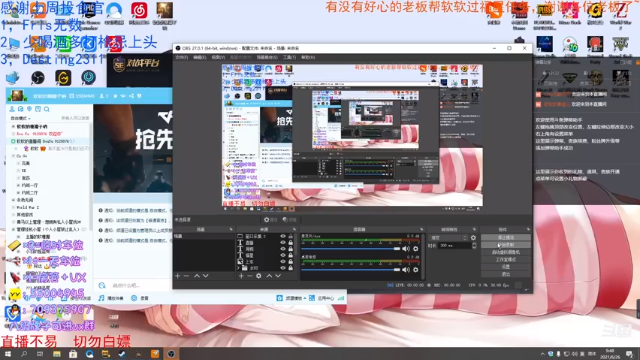Unlock the 水印 group with lock icon
This screenshot has width=640, height=360.
(x=291, y=268)
